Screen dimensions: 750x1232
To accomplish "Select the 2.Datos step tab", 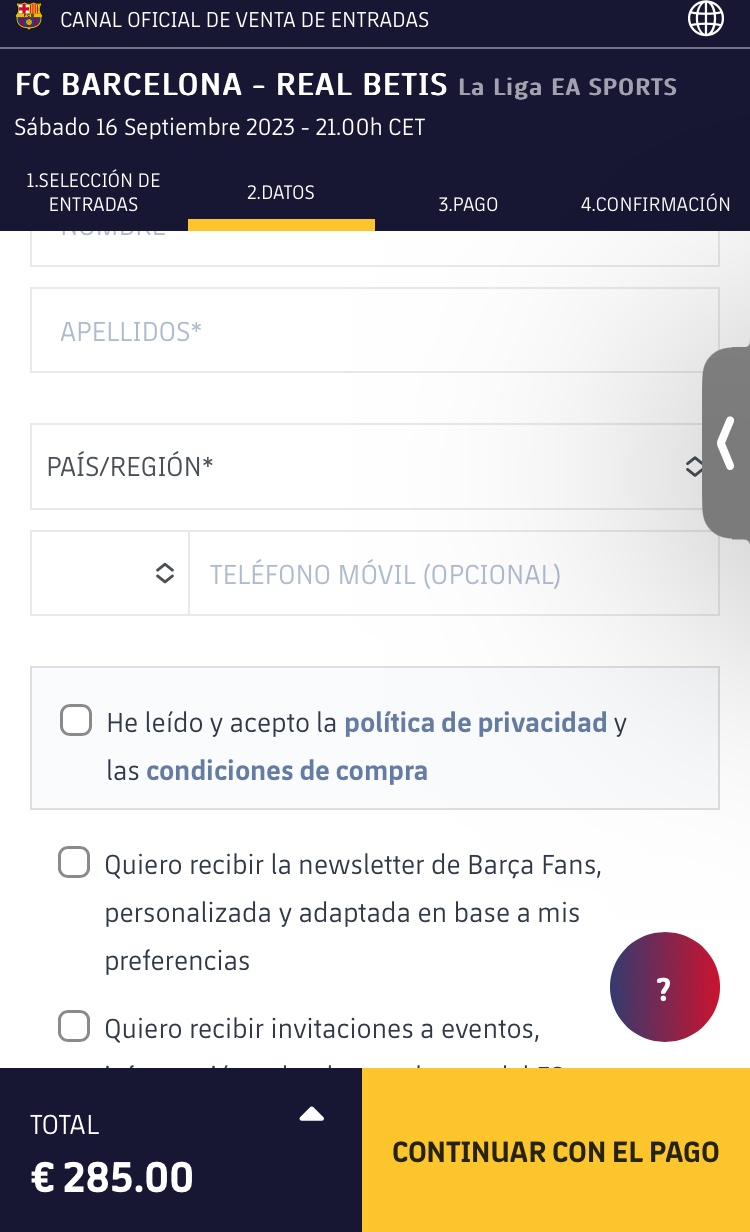I will 281,192.
